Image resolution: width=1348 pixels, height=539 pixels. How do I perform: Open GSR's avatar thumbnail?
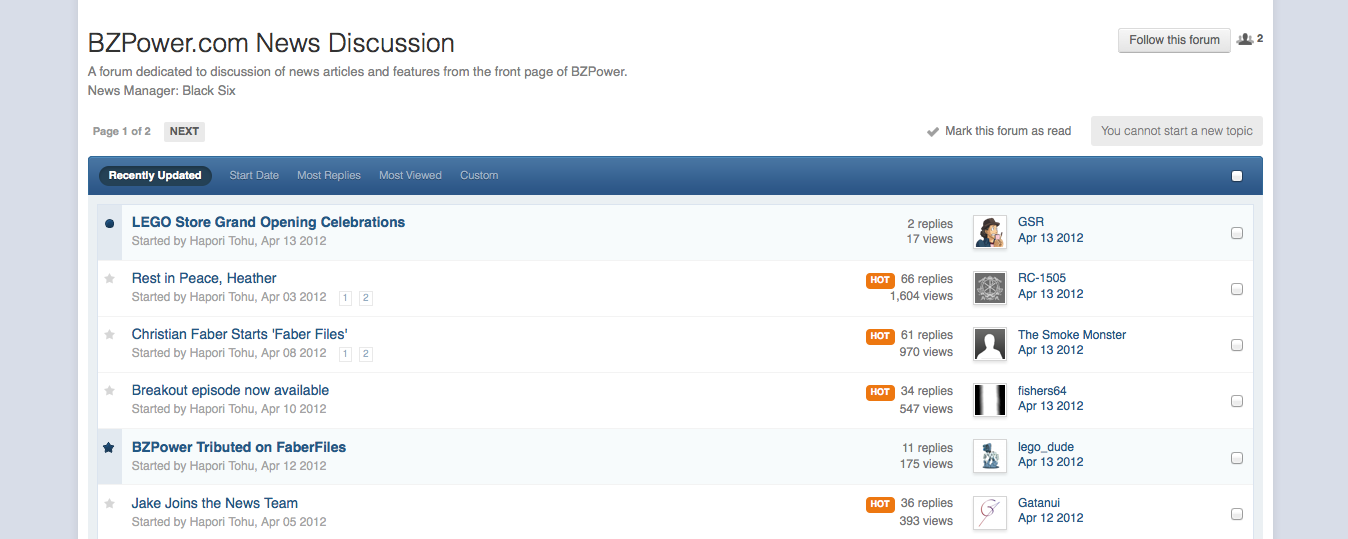[990, 231]
